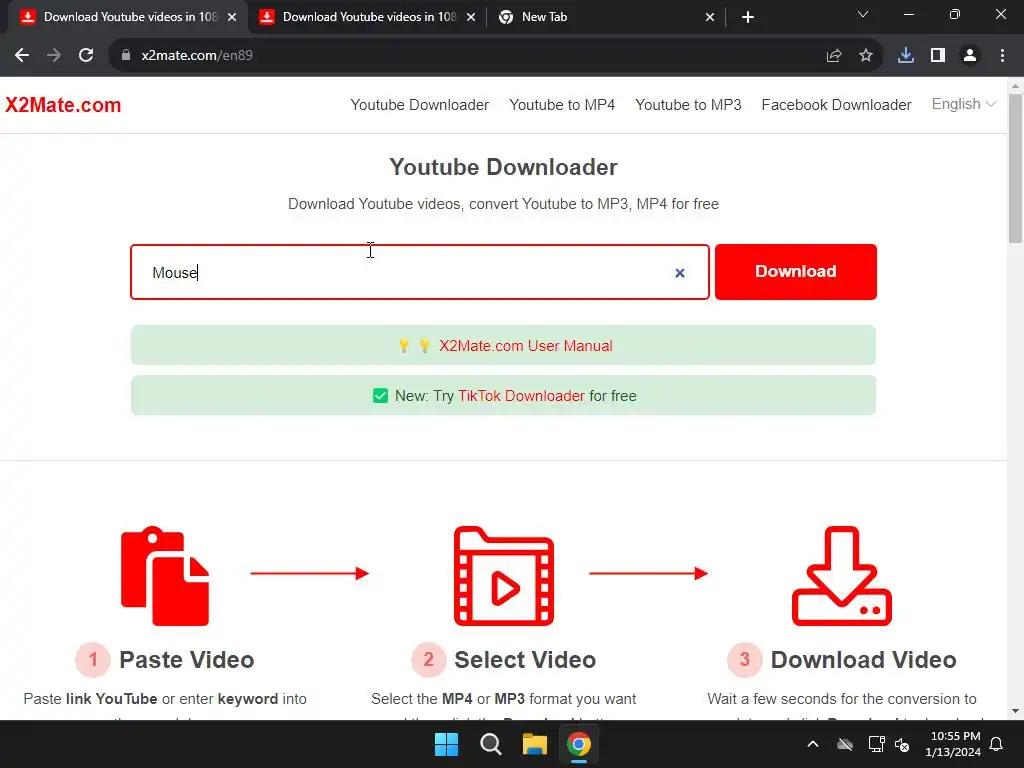Toggle the Chrome side panel icon
Image resolution: width=1024 pixels, height=768 pixels.
pyautogui.click(x=938, y=56)
